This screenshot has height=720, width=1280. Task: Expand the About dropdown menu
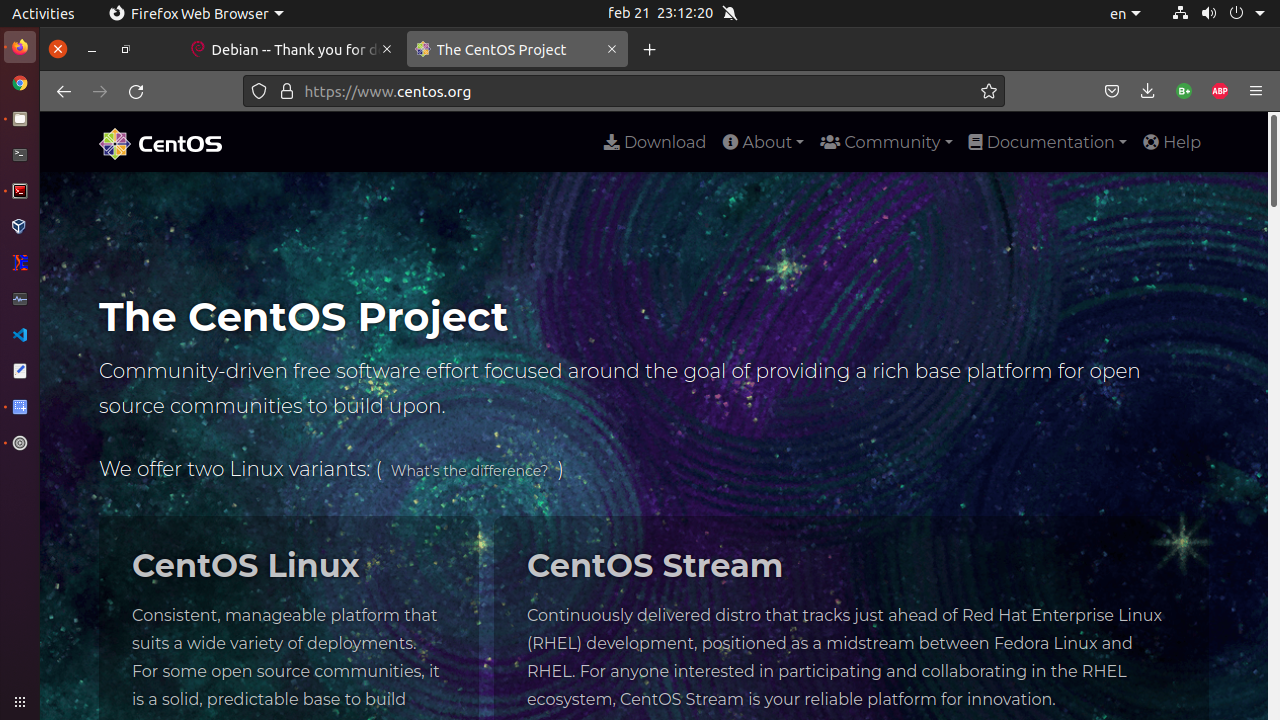tap(763, 142)
